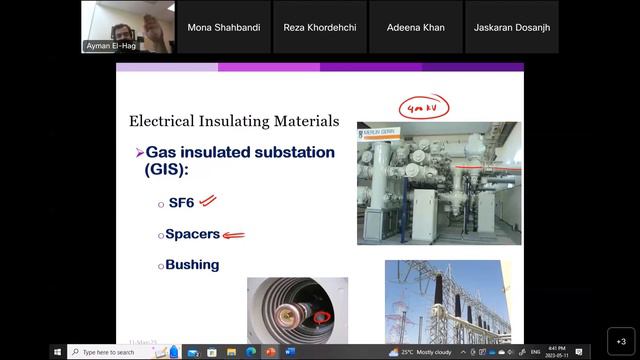Open the weather widget showing 25°C
This screenshot has width=640, height=360.
click(x=420, y=352)
